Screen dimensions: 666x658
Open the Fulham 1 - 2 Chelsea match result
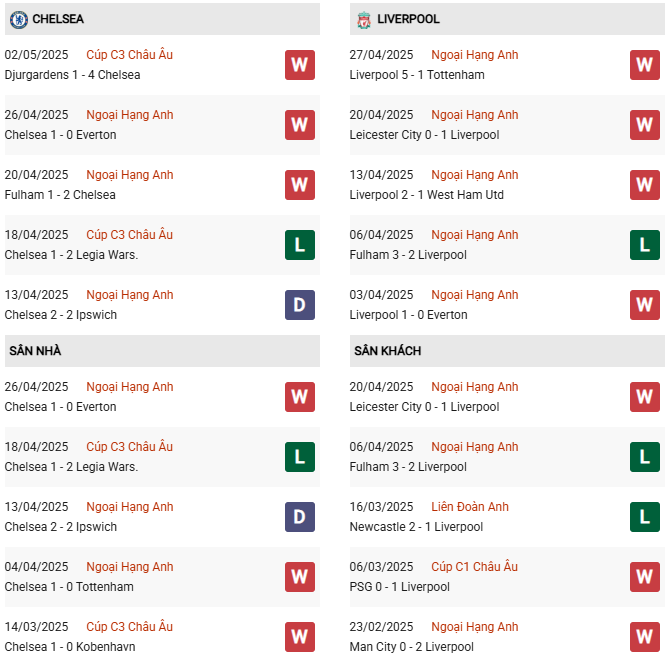(60, 195)
